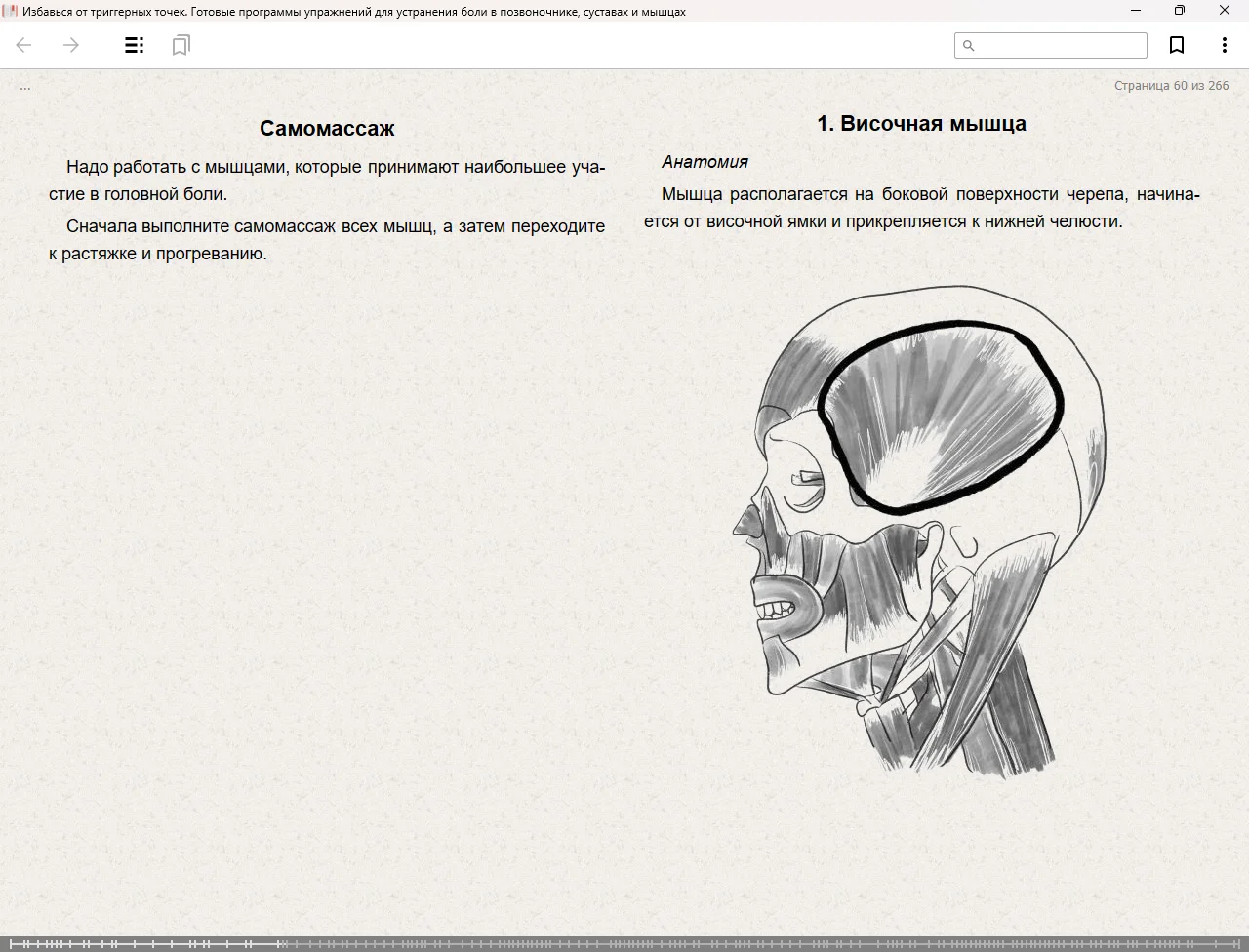Focus the book search input field
The height and width of the screenshot is (952, 1249).
click(x=1060, y=46)
